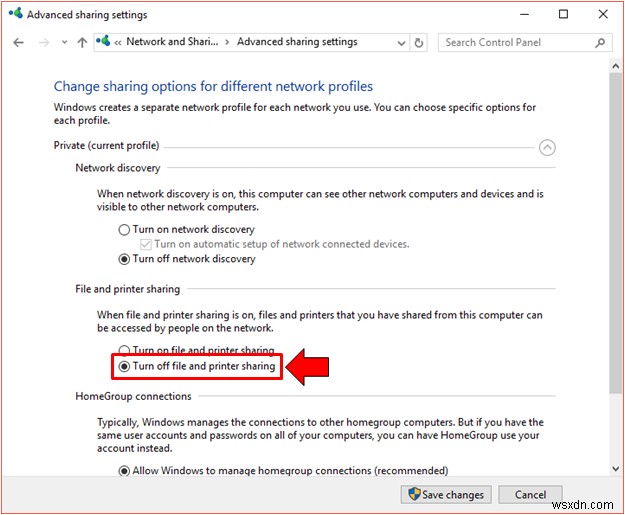Click the forward navigation arrow
625x515 pixels.
tap(44, 42)
